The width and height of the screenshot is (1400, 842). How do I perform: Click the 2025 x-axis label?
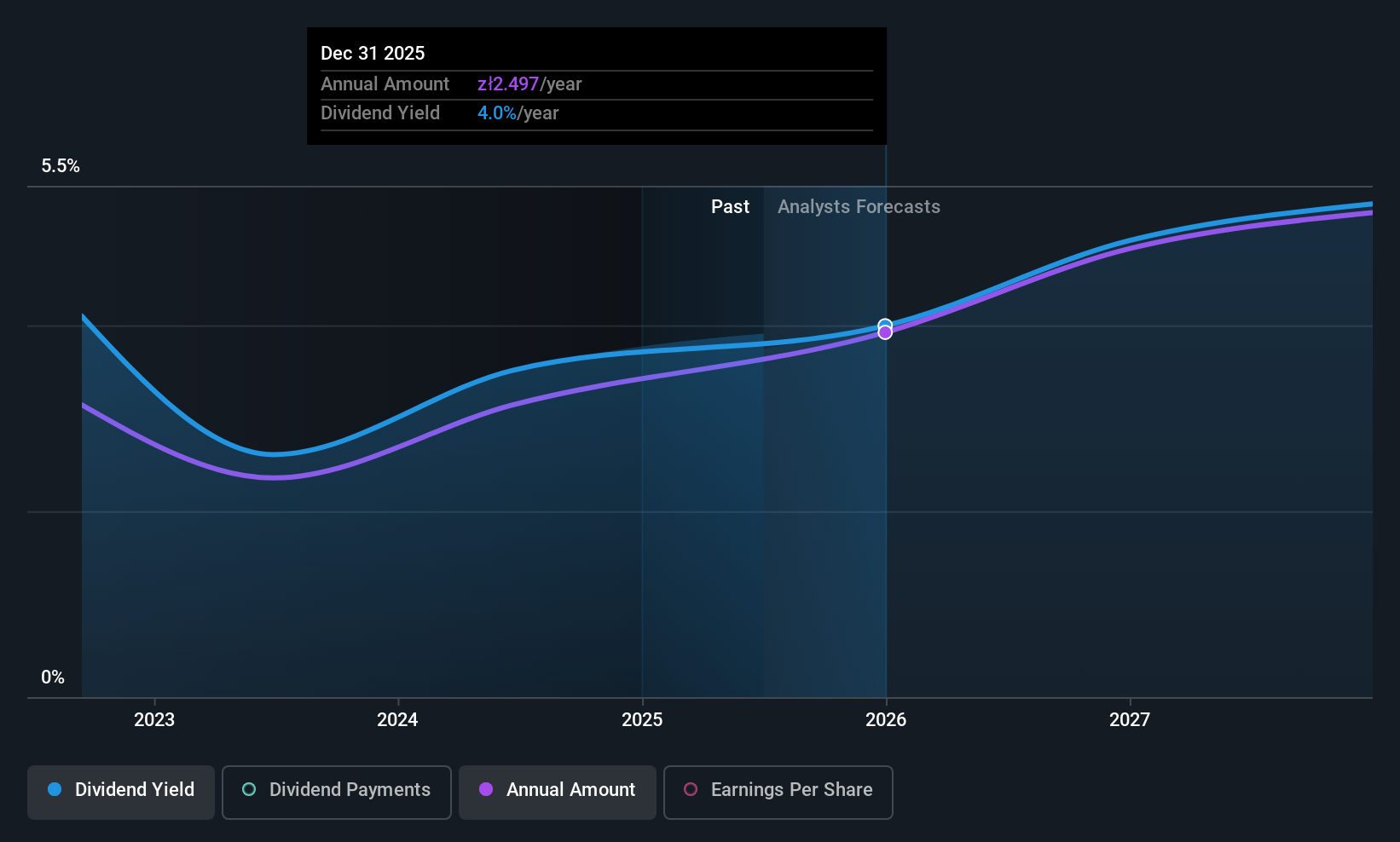click(x=642, y=719)
